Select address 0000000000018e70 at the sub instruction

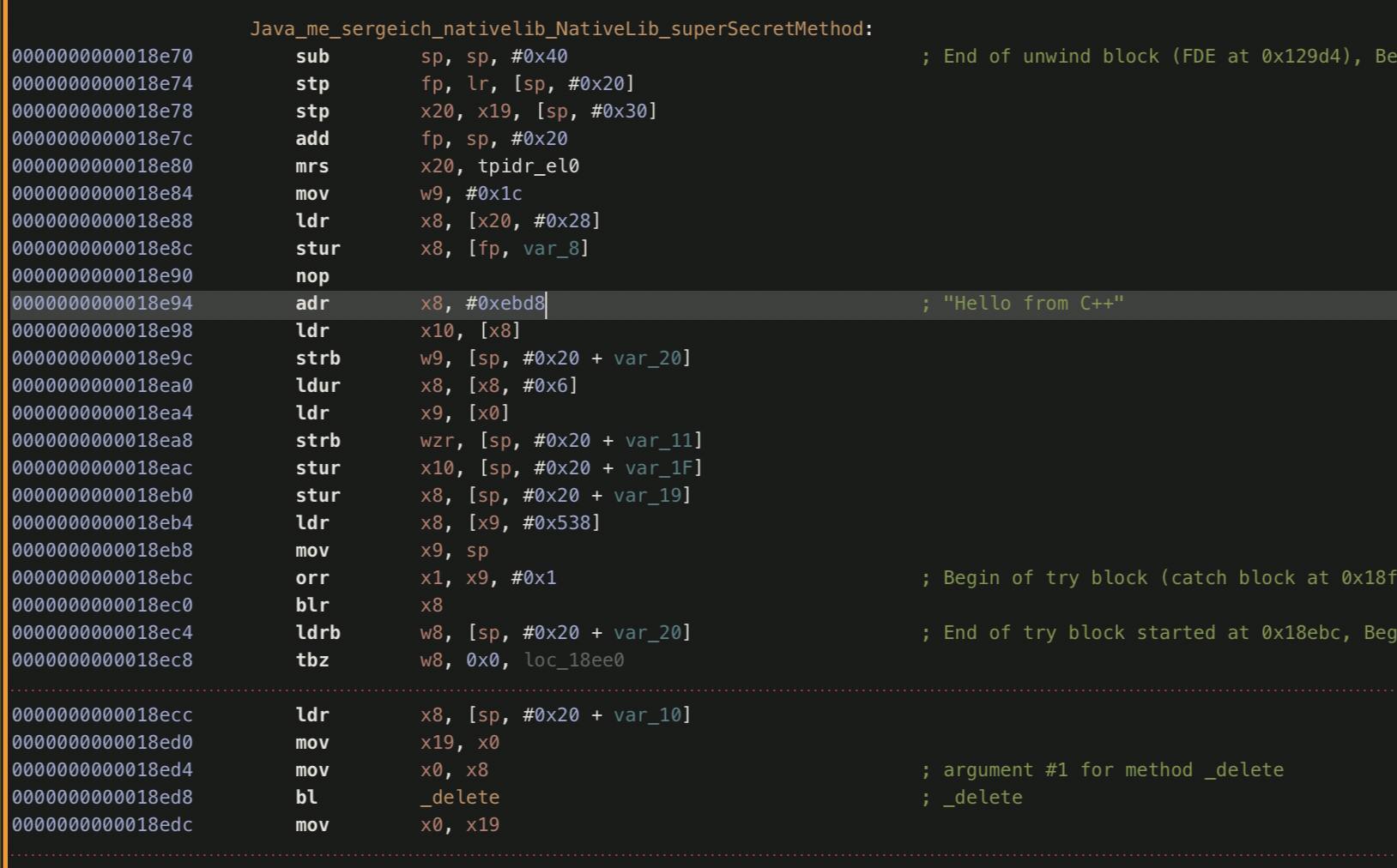click(x=102, y=57)
